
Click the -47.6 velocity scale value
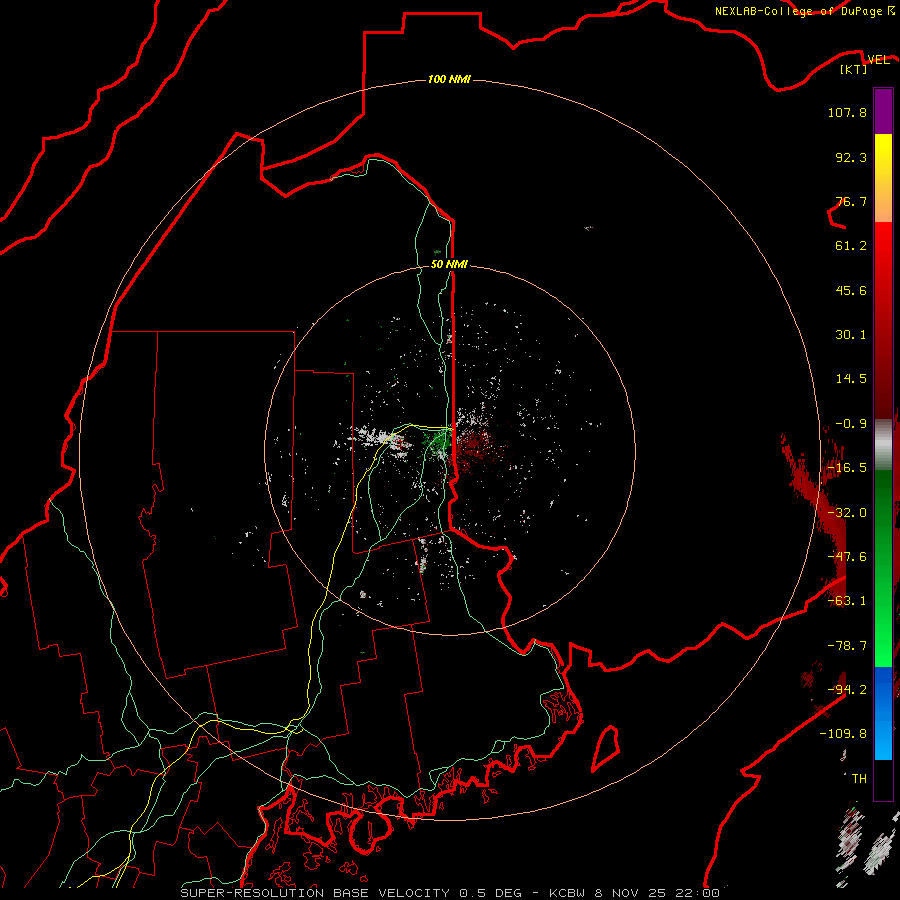(847, 557)
